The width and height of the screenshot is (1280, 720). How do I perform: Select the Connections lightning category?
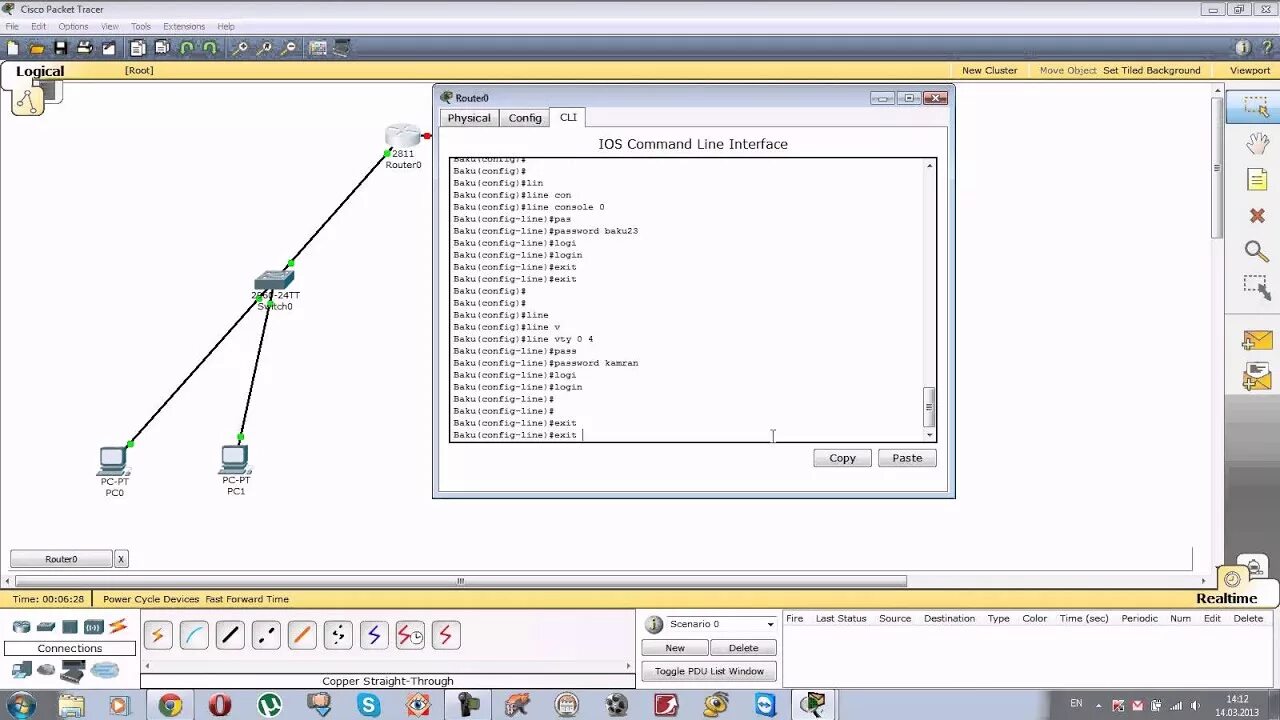click(x=118, y=627)
